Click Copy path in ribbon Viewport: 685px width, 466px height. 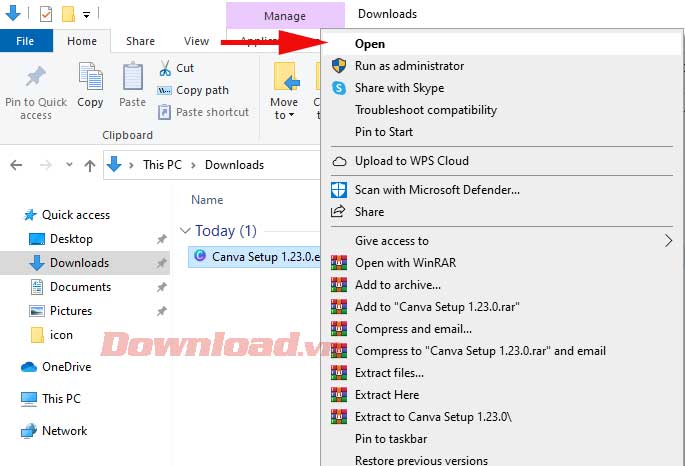[193, 90]
